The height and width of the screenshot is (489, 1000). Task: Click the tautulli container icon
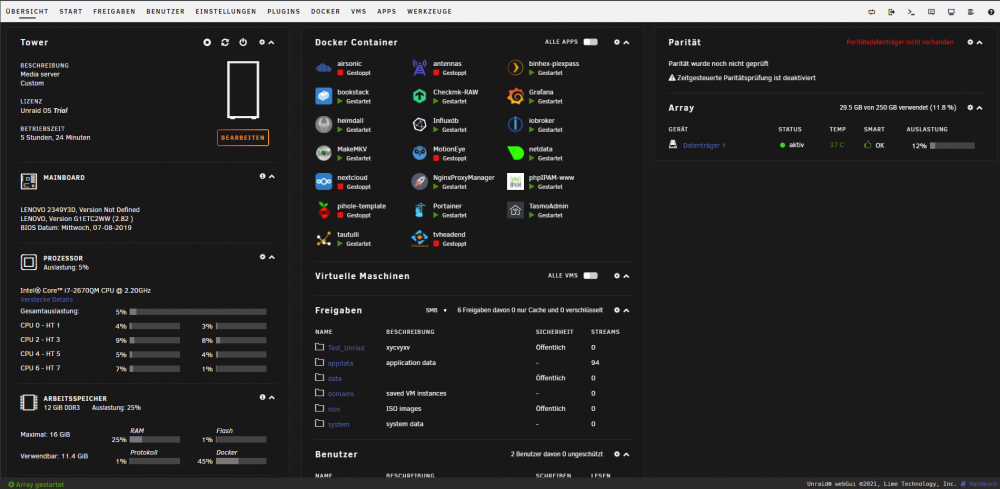tap(324, 238)
